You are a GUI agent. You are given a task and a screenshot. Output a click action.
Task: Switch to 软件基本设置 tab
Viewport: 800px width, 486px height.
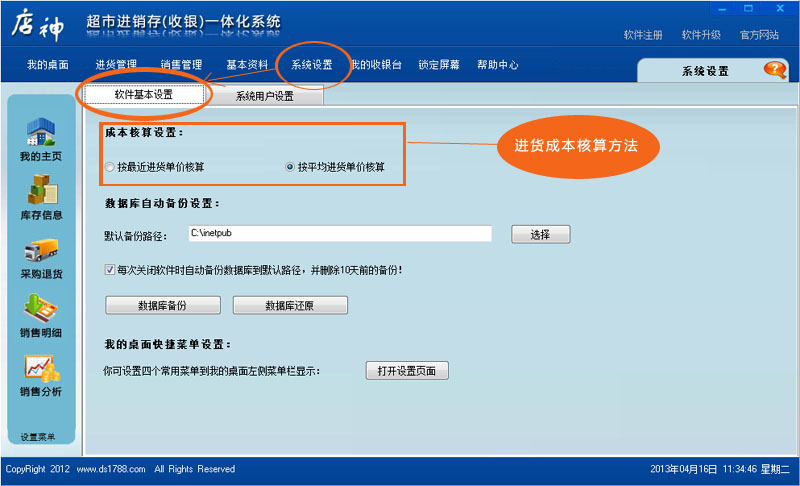(144, 94)
